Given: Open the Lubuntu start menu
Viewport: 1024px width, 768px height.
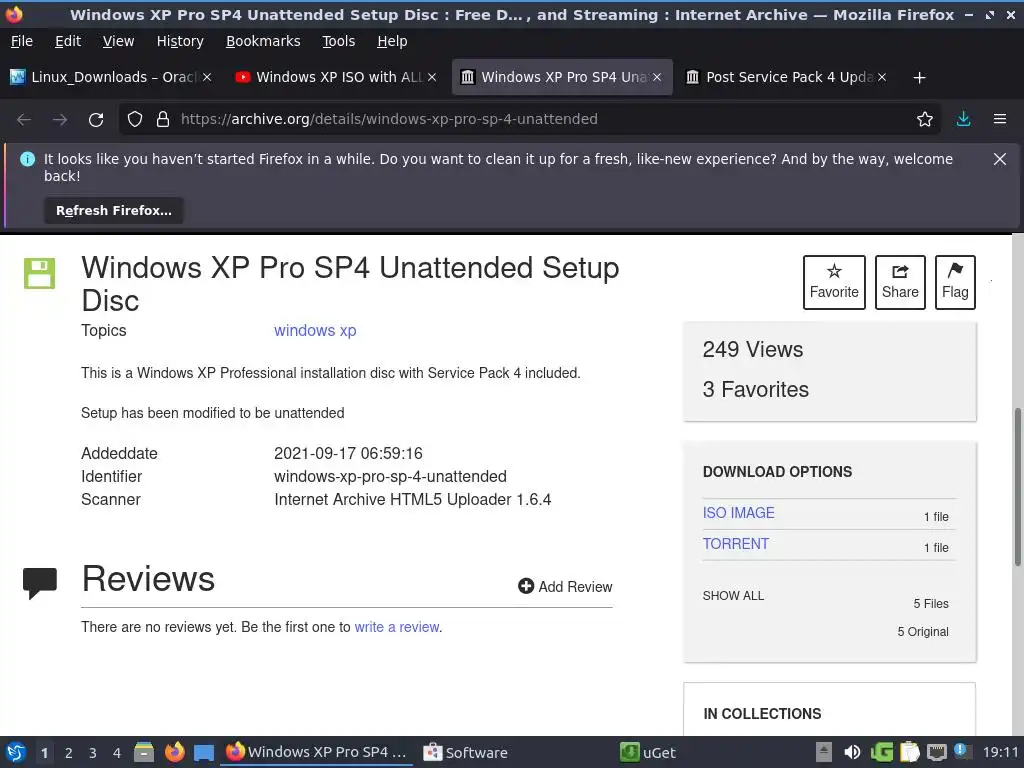Looking at the screenshot, I should click(16, 752).
